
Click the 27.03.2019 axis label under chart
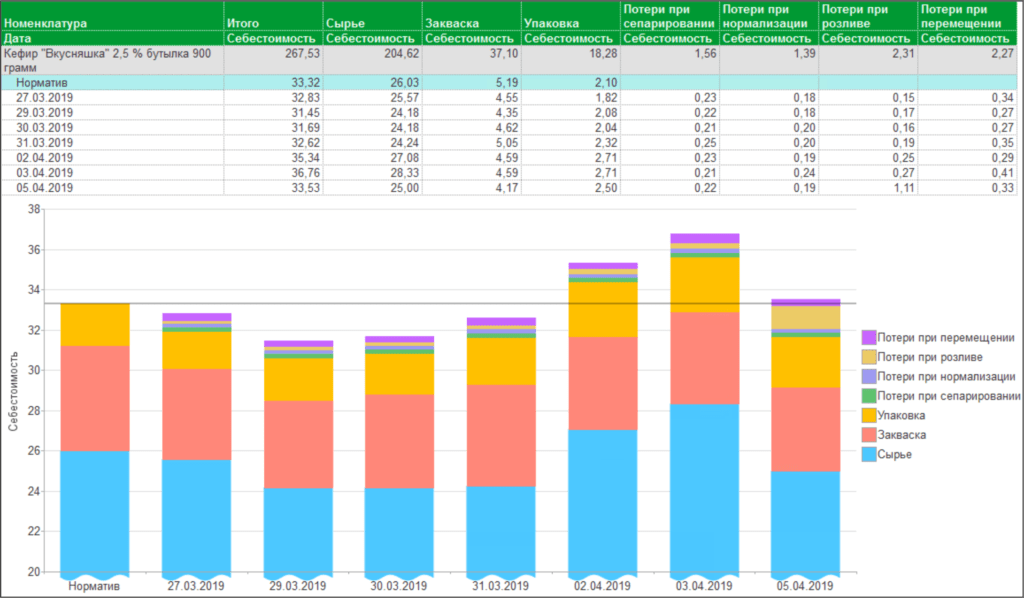point(196,586)
